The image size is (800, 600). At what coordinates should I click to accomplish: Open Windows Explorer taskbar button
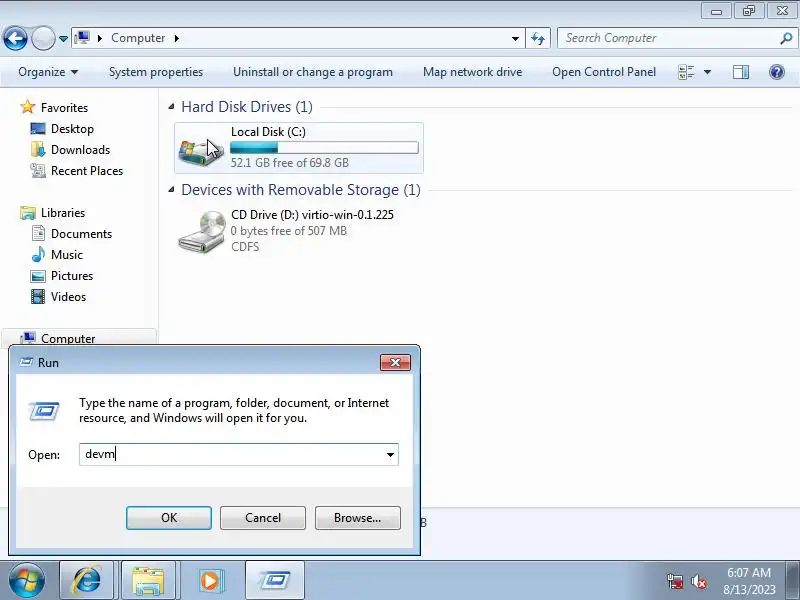[148, 581]
